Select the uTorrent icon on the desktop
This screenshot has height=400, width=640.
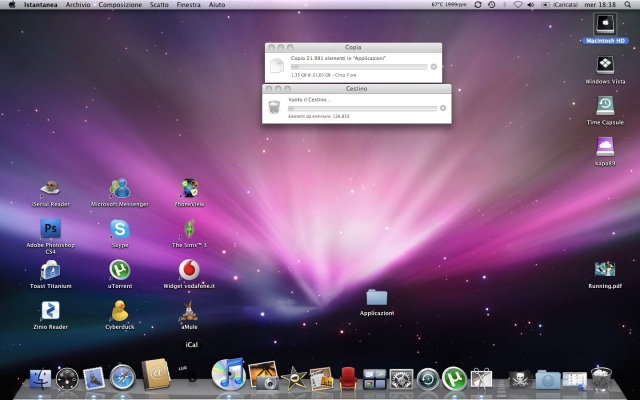coord(120,270)
